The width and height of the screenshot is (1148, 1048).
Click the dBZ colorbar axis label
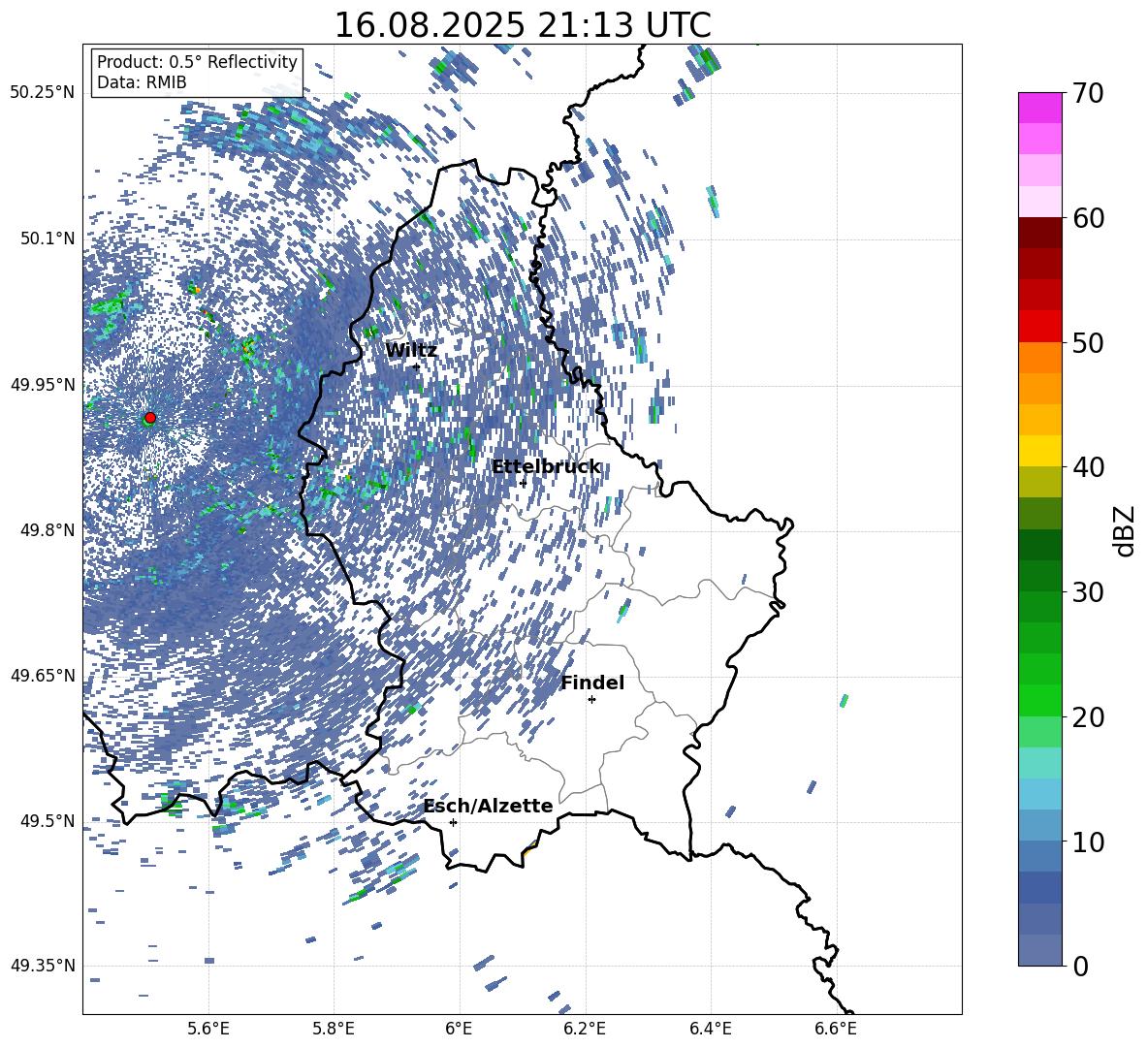click(x=1124, y=530)
